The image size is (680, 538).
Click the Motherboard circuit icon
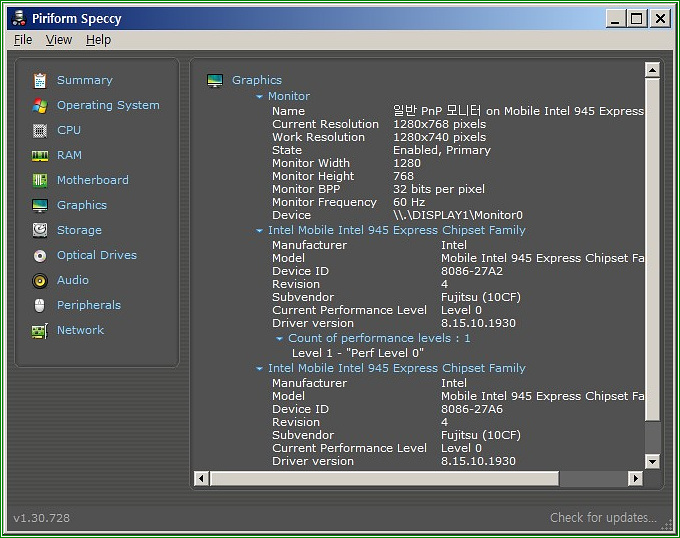pyautogui.click(x=40, y=180)
